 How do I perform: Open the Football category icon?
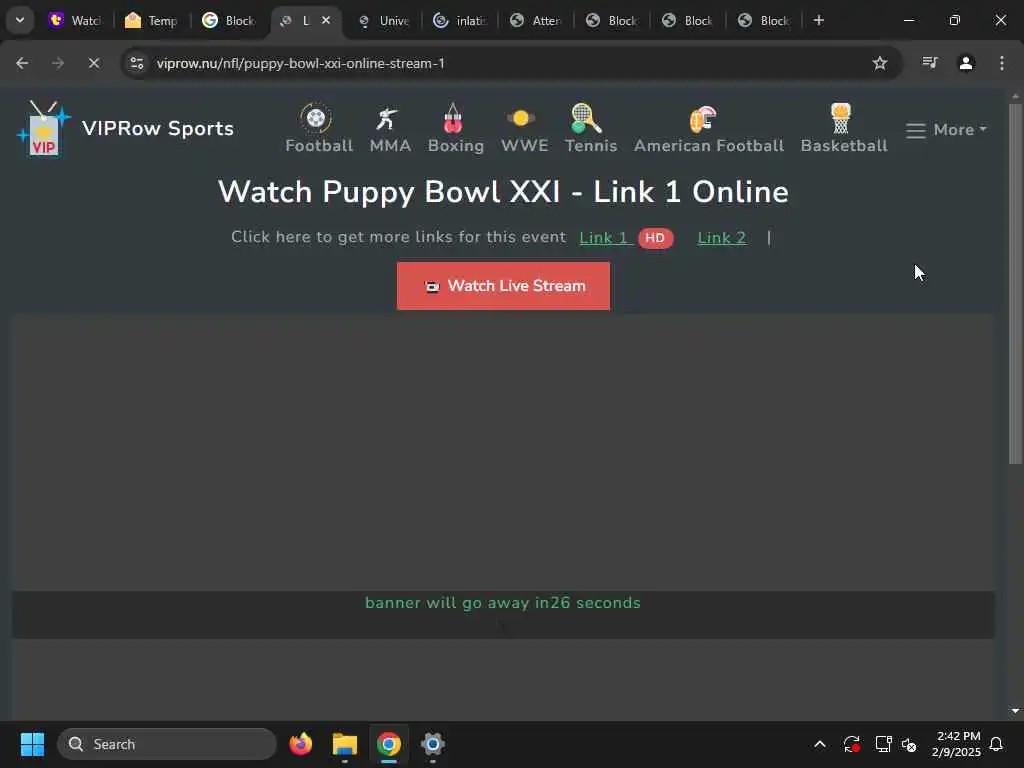(x=317, y=118)
